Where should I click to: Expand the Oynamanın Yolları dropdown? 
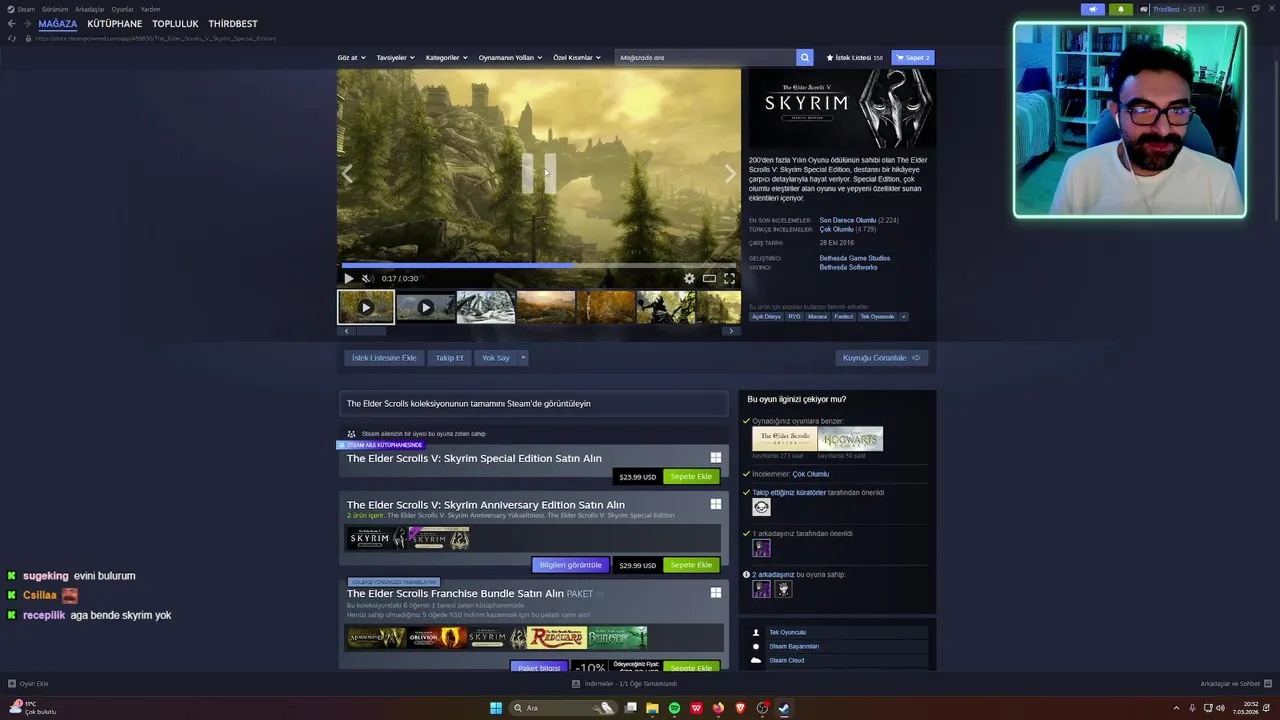tap(510, 58)
